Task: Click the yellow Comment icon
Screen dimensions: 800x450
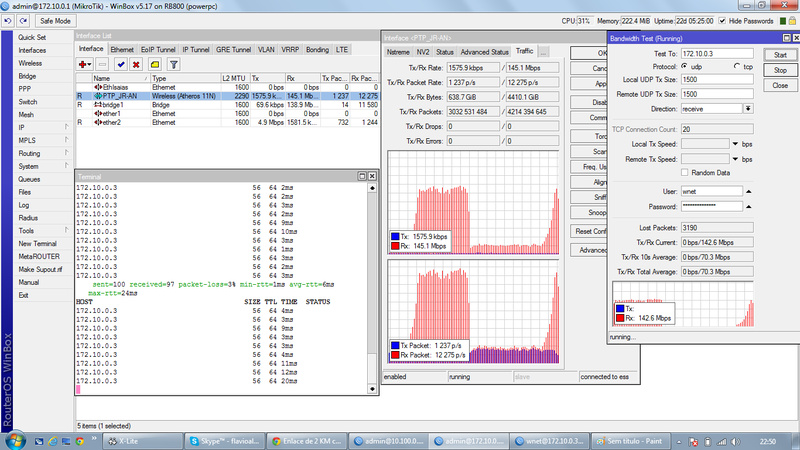Action: 155,64
